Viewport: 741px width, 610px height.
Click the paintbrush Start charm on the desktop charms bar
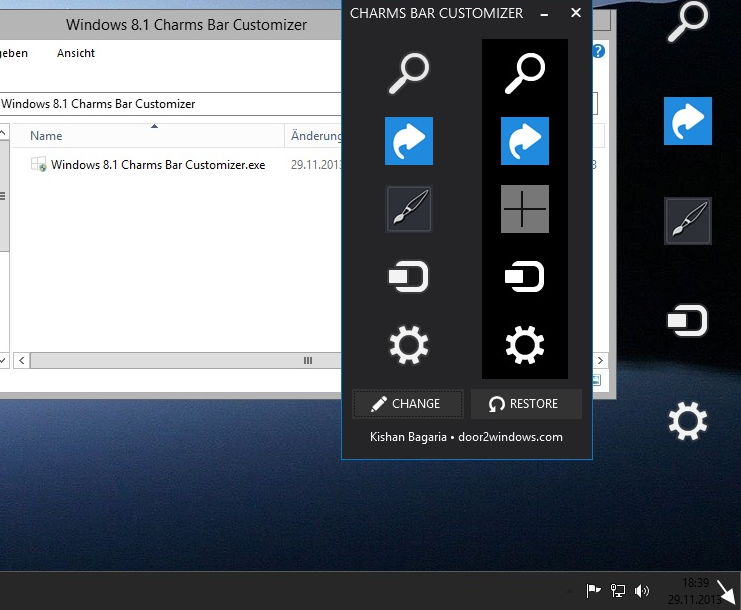688,221
